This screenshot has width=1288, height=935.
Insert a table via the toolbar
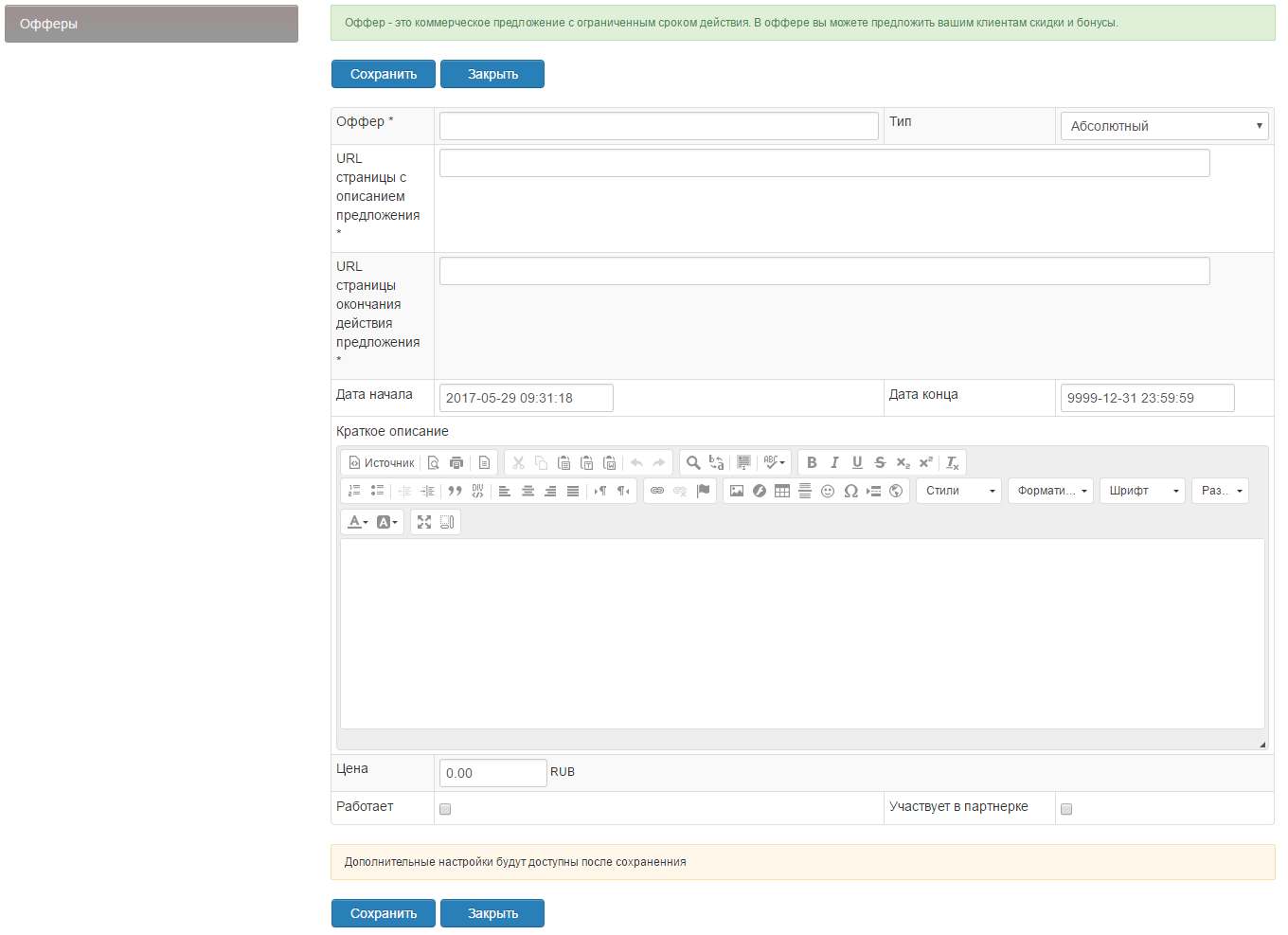coord(782,491)
